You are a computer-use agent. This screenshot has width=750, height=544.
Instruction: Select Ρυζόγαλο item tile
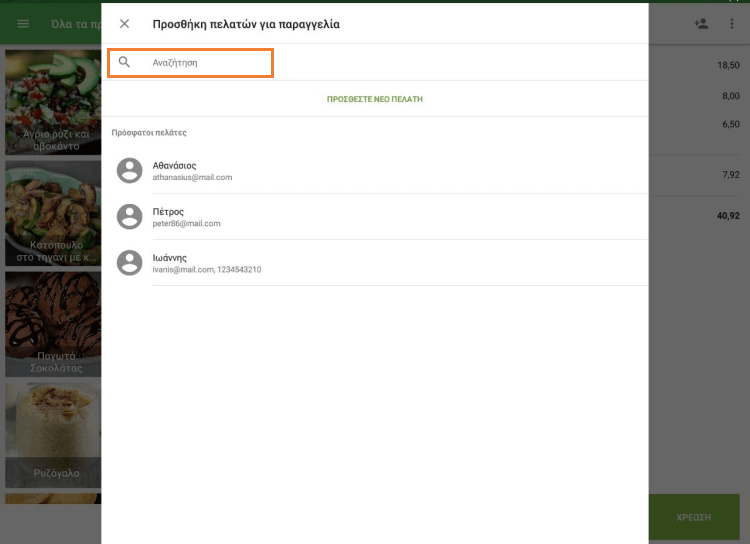[53, 435]
